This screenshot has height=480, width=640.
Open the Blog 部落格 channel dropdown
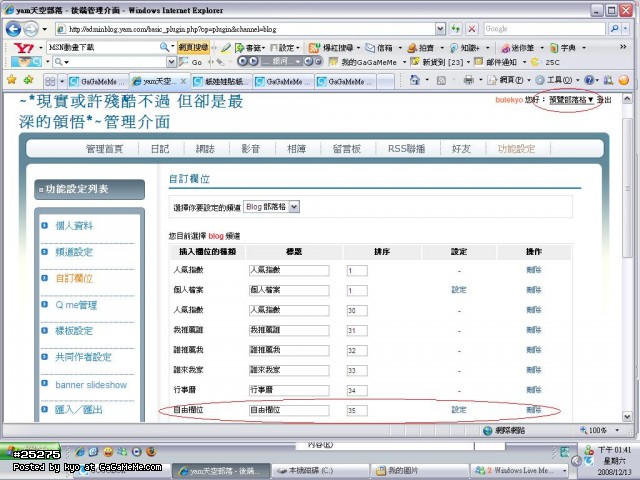pos(294,207)
